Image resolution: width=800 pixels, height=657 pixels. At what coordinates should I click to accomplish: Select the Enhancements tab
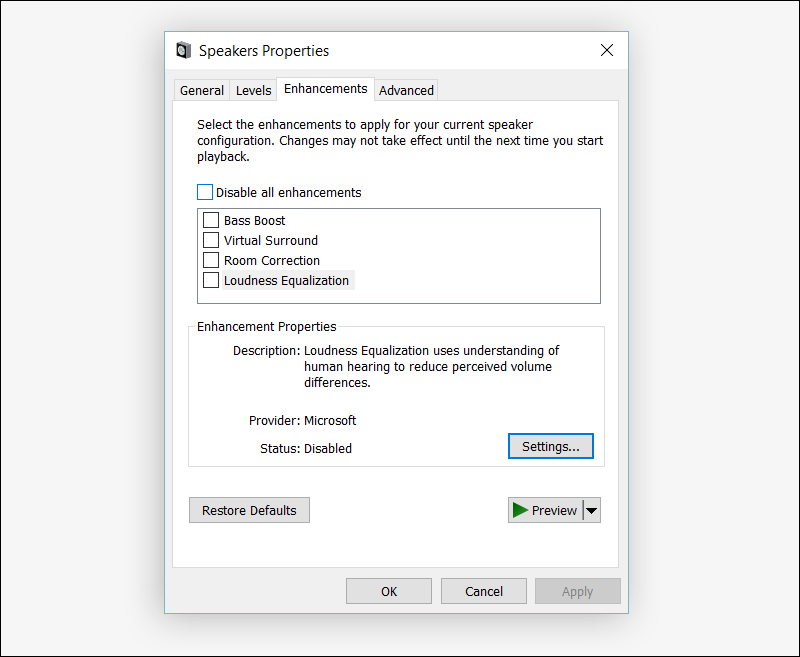pos(325,89)
